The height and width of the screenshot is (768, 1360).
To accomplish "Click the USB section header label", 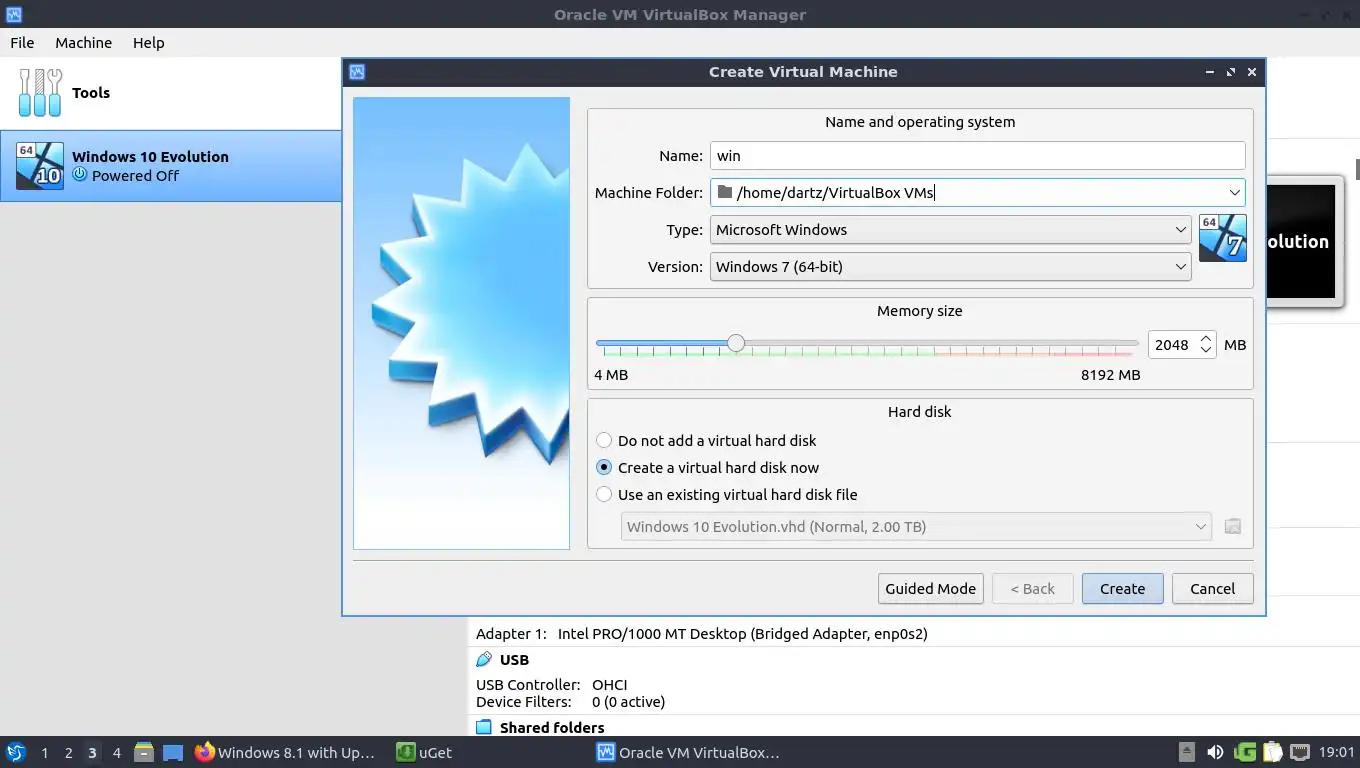I will click(x=514, y=660).
